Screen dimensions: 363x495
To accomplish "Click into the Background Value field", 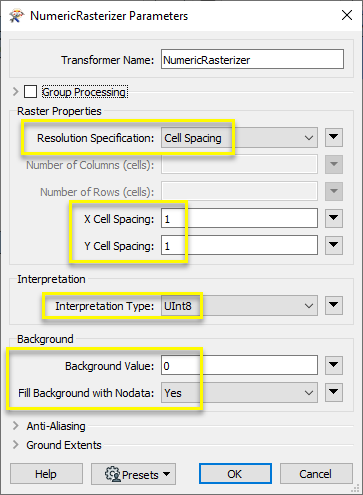I will point(239,366).
